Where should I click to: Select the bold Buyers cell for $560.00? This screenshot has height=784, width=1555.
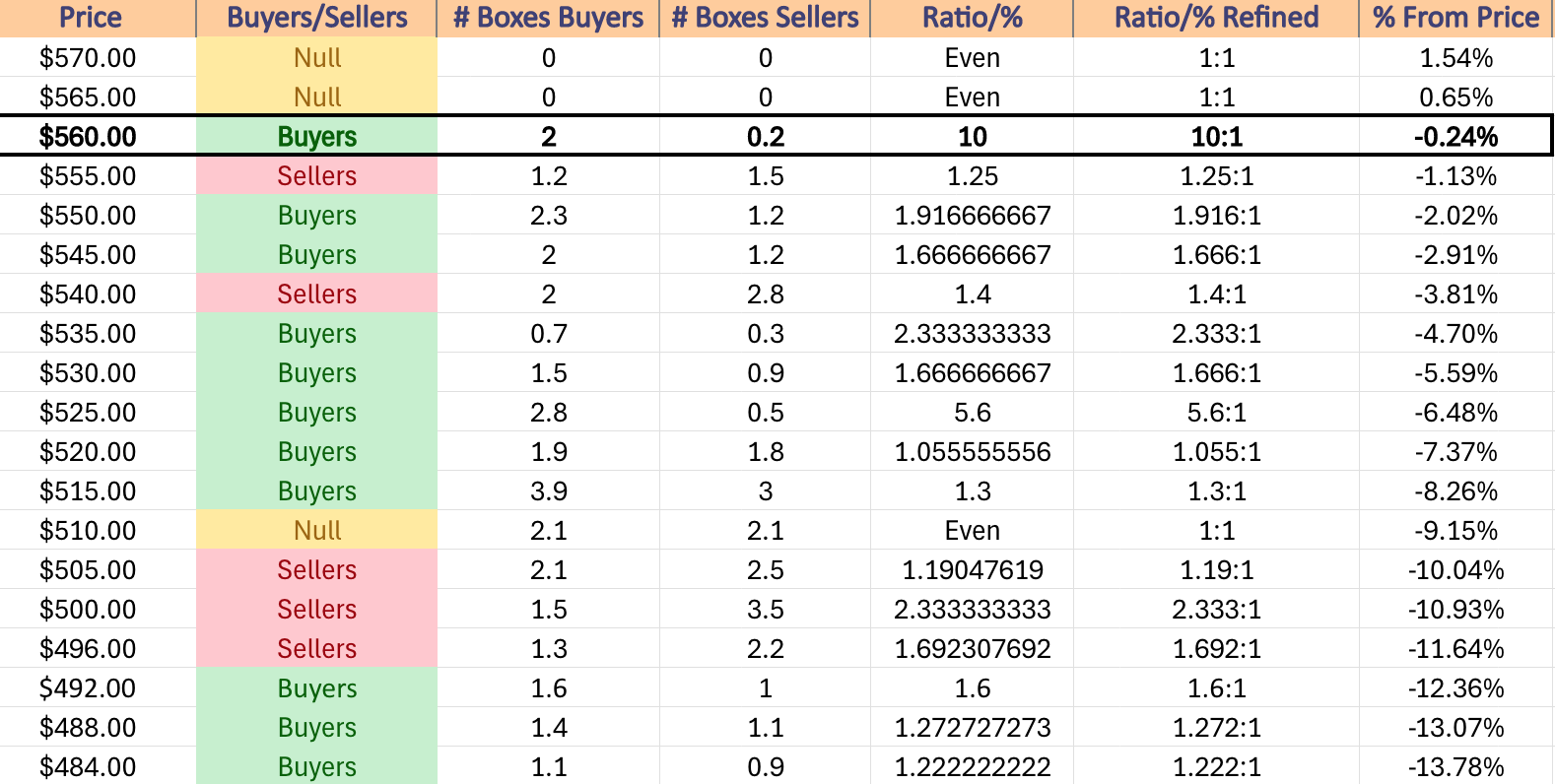click(316, 136)
